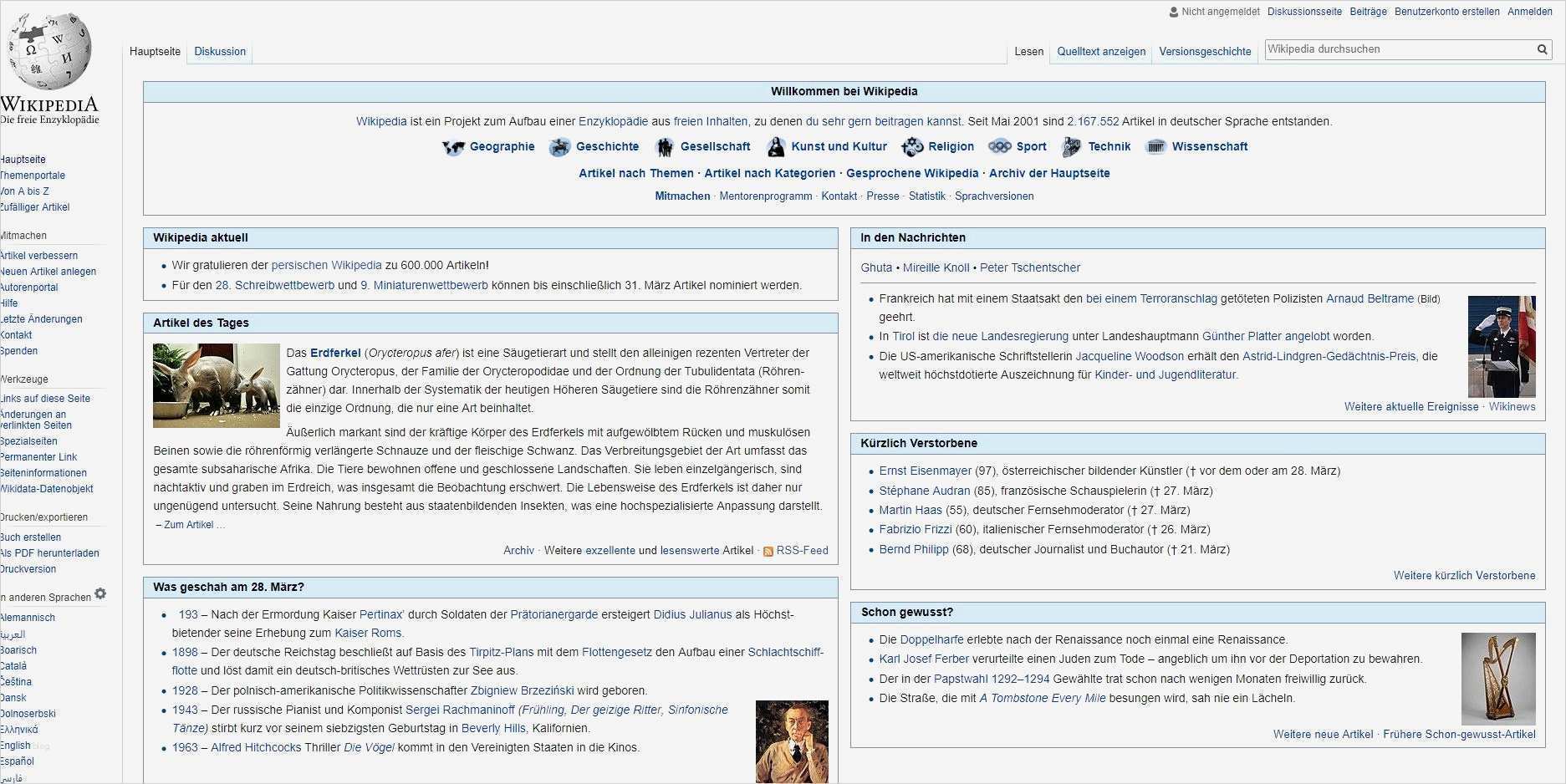Viewport: 1566px width, 784px height.
Task: Click Zufälliger Artikel in the sidebar
Action: coord(35,206)
